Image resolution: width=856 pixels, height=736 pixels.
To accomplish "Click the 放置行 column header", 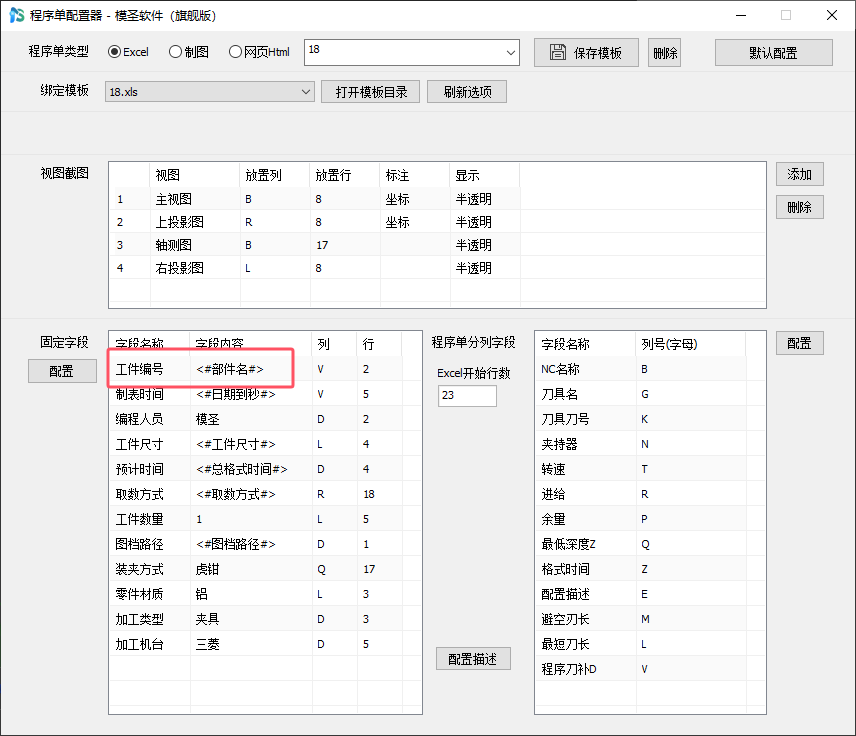I will (345, 175).
